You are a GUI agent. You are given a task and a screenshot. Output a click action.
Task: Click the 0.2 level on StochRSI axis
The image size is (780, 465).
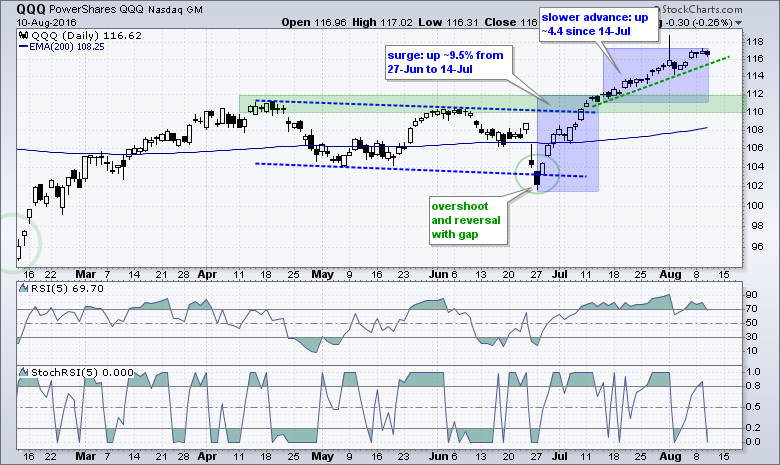(754, 428)
